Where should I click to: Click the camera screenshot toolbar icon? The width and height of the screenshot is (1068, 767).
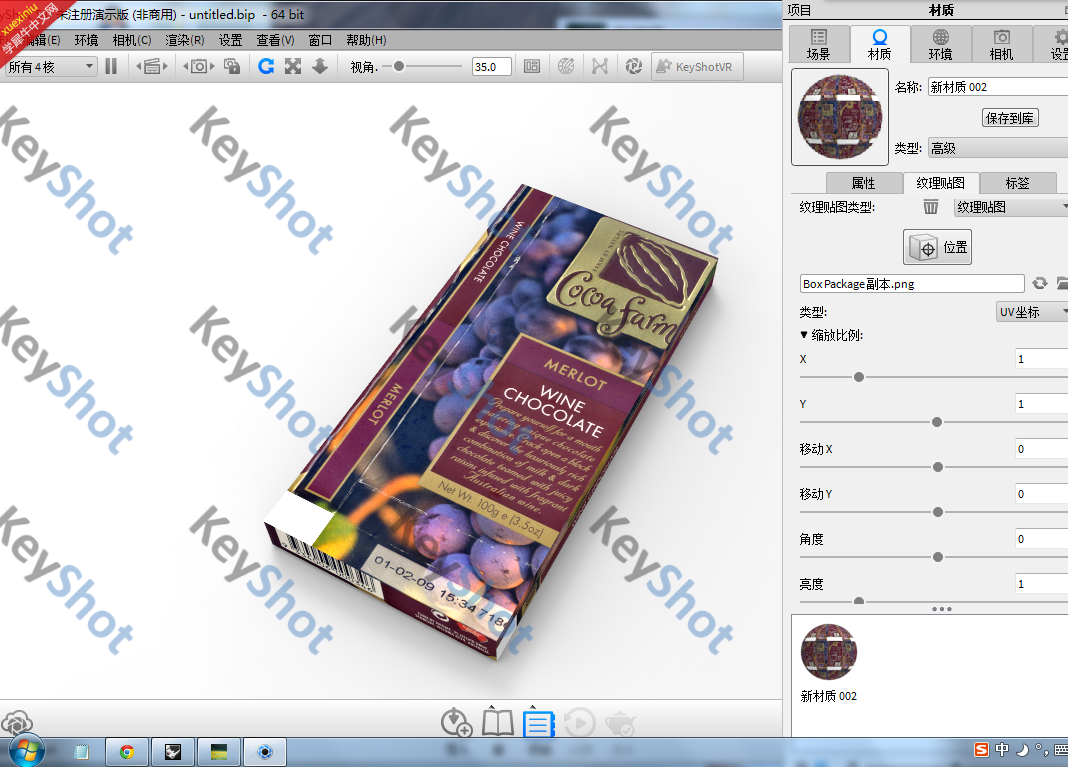click(x=199, y=66)
